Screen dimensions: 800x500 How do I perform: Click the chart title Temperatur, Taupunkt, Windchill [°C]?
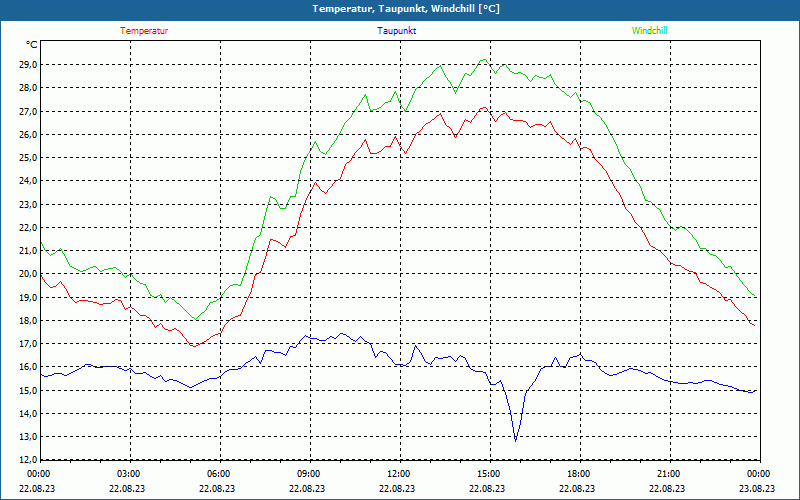406,9
